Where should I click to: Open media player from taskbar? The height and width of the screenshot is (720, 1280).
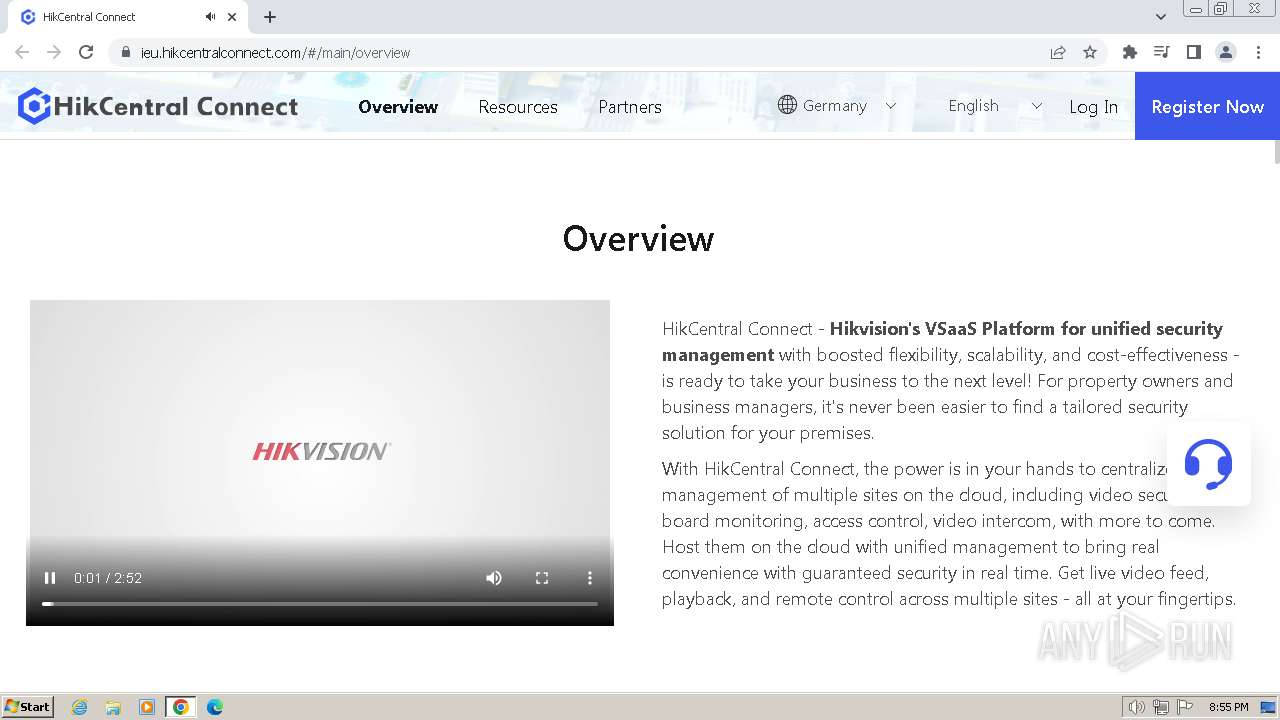[x=147, y=707]
